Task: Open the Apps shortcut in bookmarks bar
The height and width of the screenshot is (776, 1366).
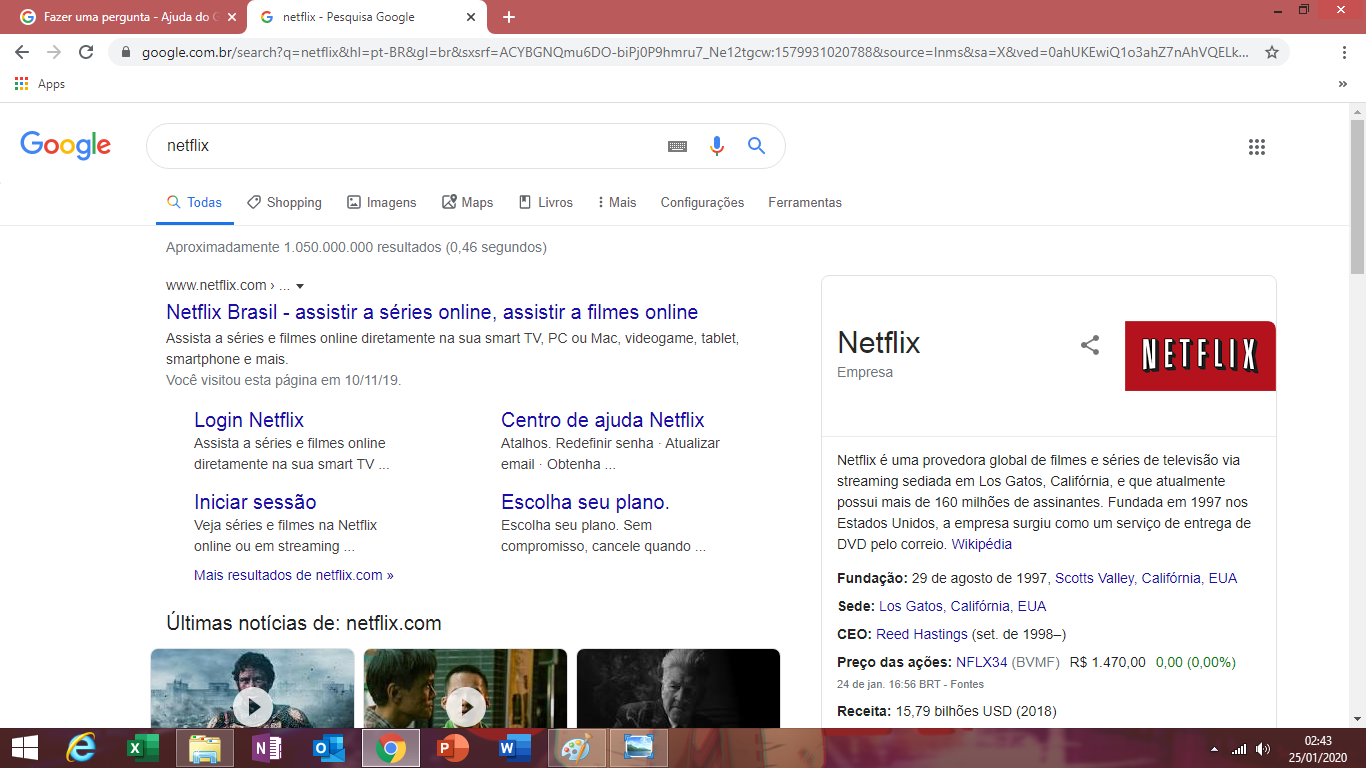Action: pyautogui.click(x=40, y=84)
